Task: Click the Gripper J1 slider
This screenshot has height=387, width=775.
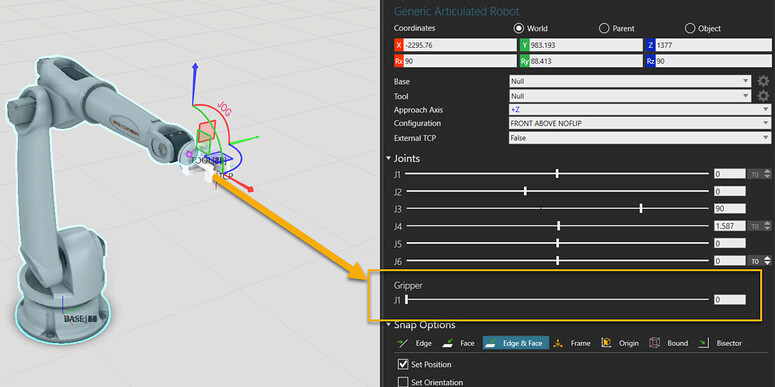Action: coord(557,300)
